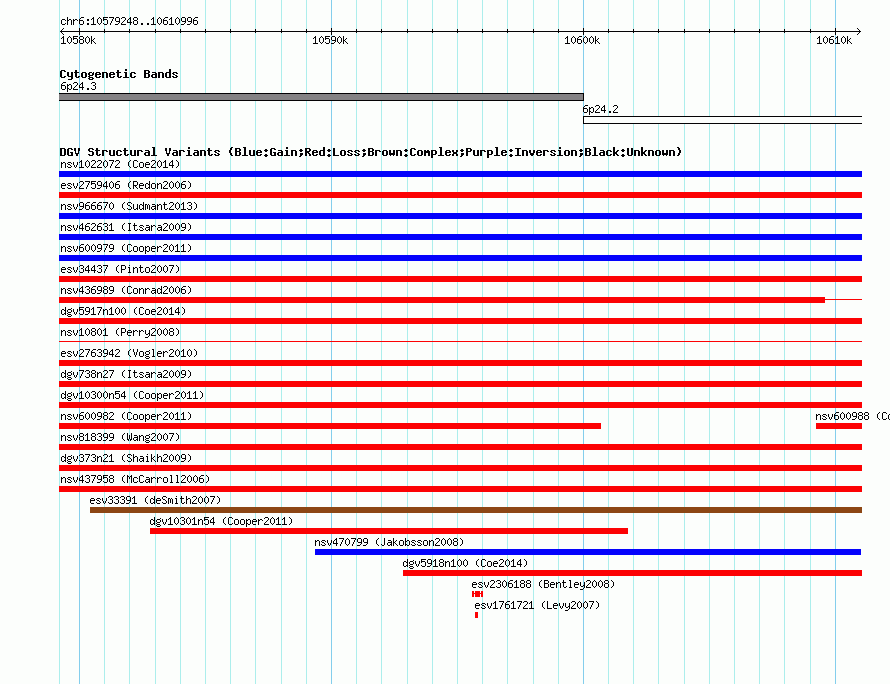The image size is (890, 684).
Task: Select the esv33391 (deSmith2007) label
Action: [155, 501]
